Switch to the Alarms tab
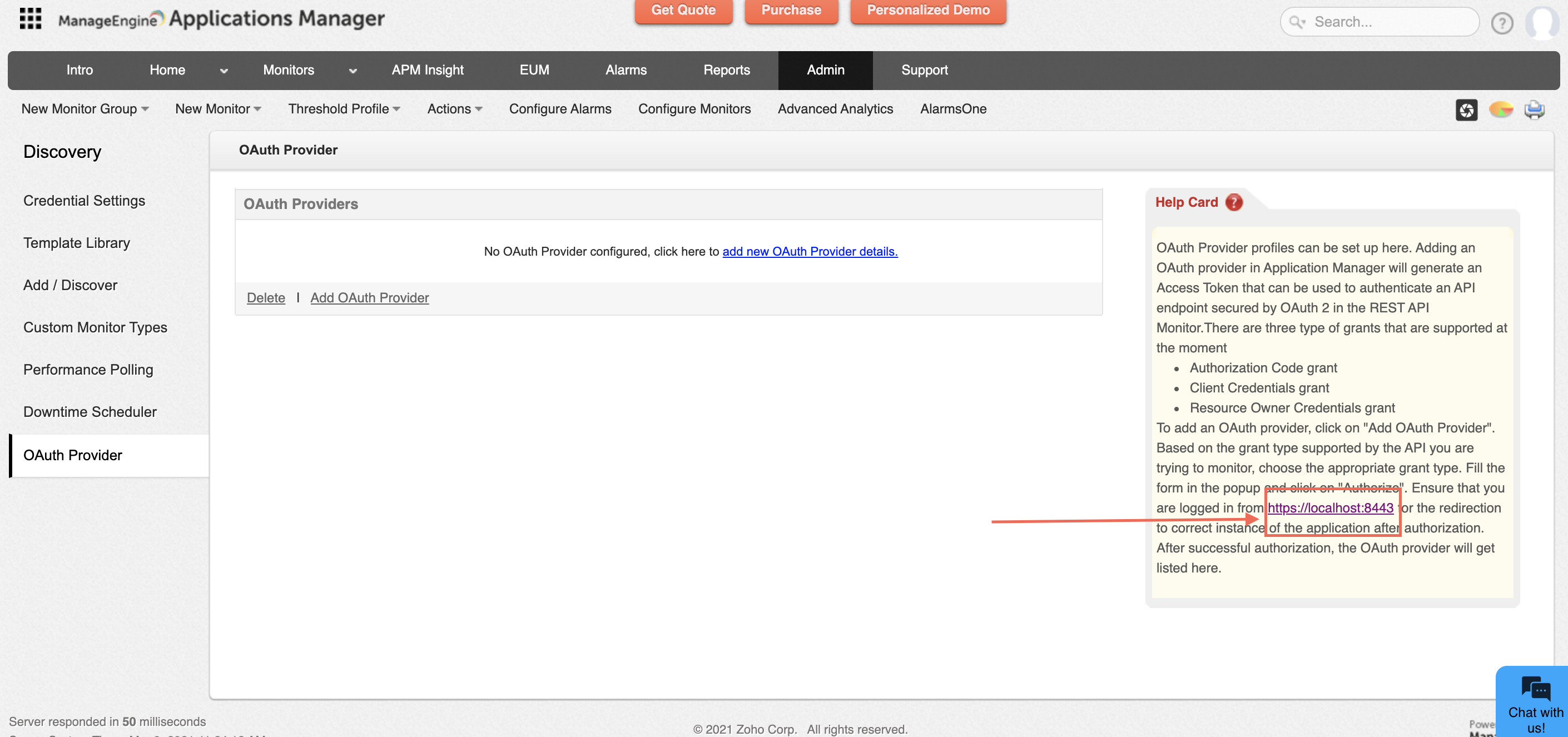The image size is (1568, 737). [626, 70]
